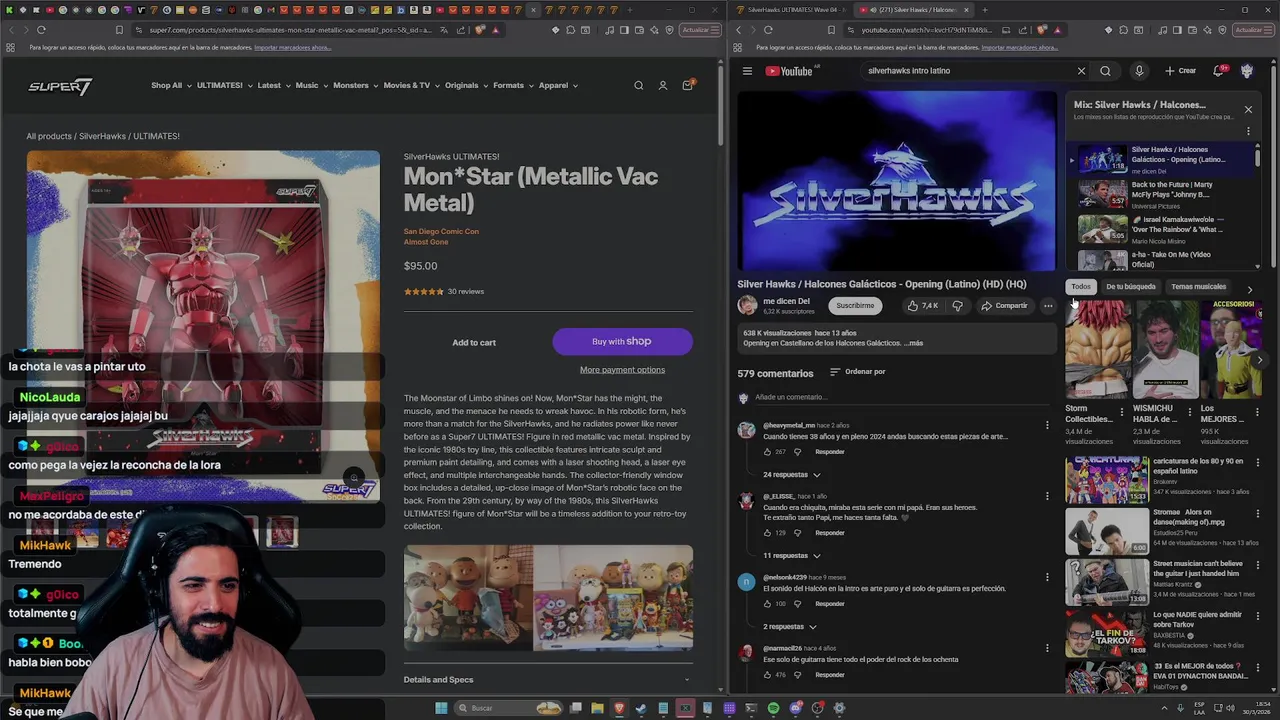
Task: Open the Super7 account icon
Action: coord(662,86)
